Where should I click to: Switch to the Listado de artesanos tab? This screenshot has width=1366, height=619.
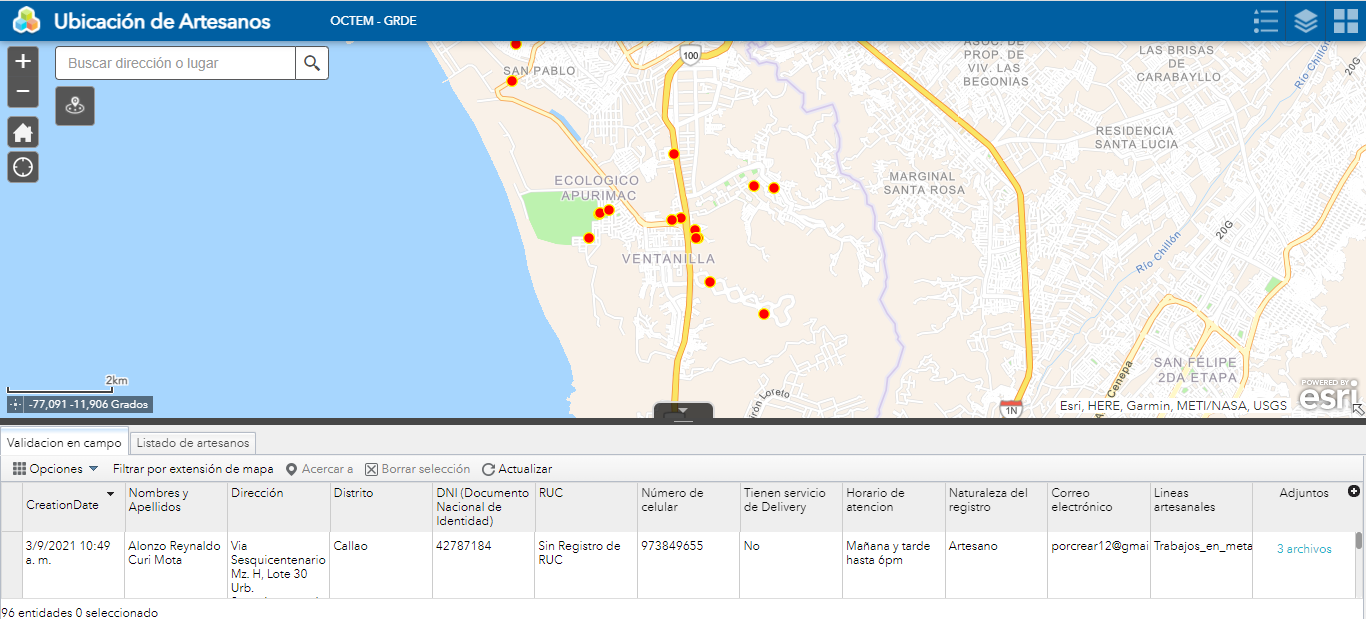pyautogui.click(x=194, y=442)
